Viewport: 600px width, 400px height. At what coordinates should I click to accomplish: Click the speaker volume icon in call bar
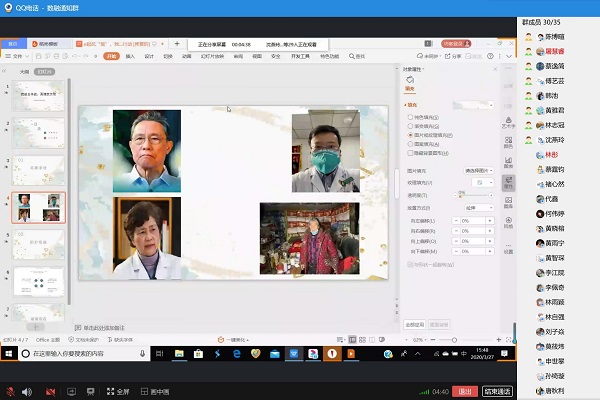point(27,392)
